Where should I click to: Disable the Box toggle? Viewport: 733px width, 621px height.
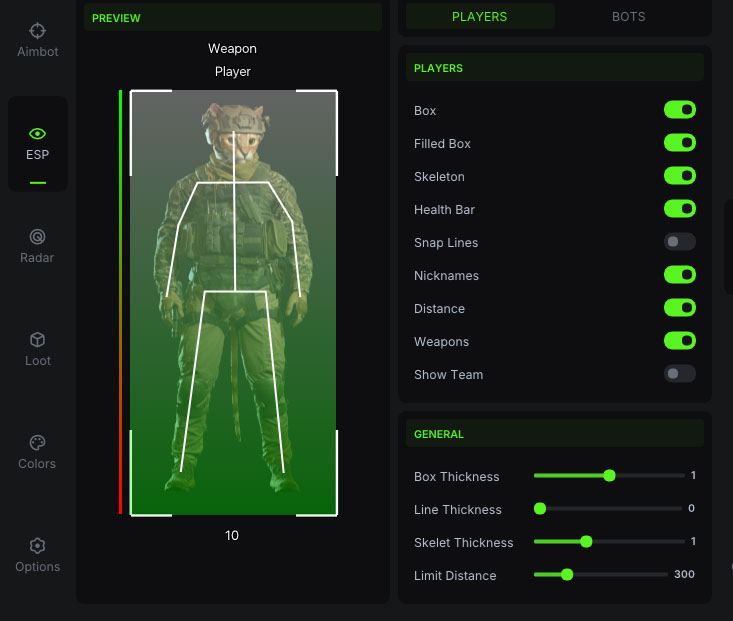click(679, 110)
